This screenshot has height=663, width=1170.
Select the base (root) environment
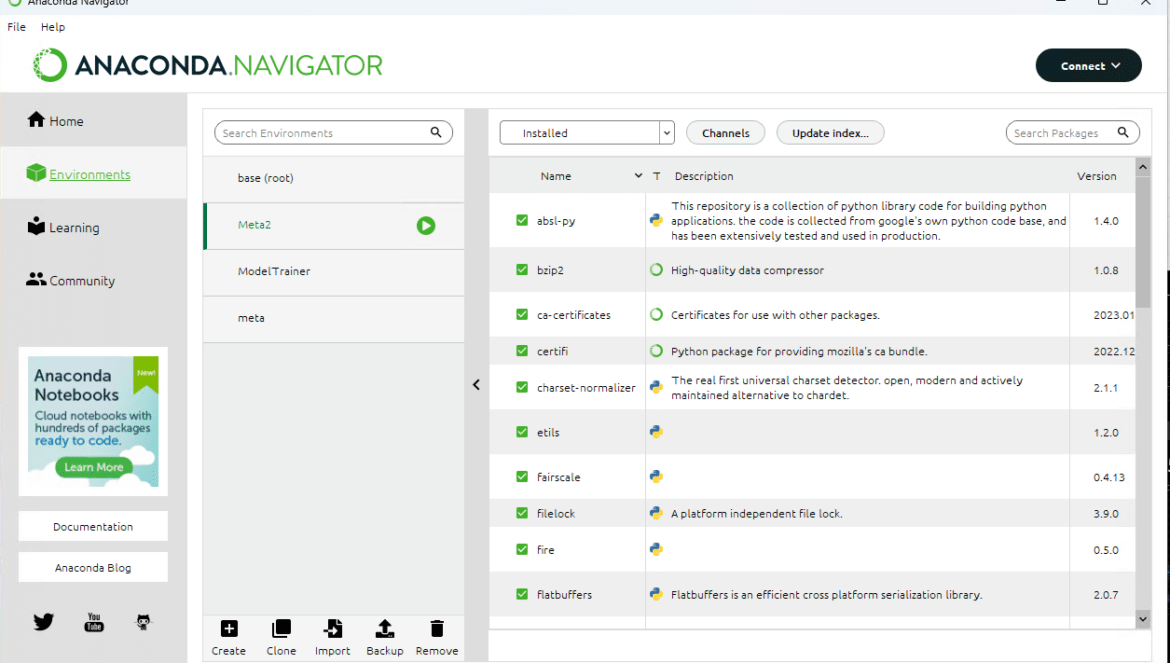coord(334,178)
